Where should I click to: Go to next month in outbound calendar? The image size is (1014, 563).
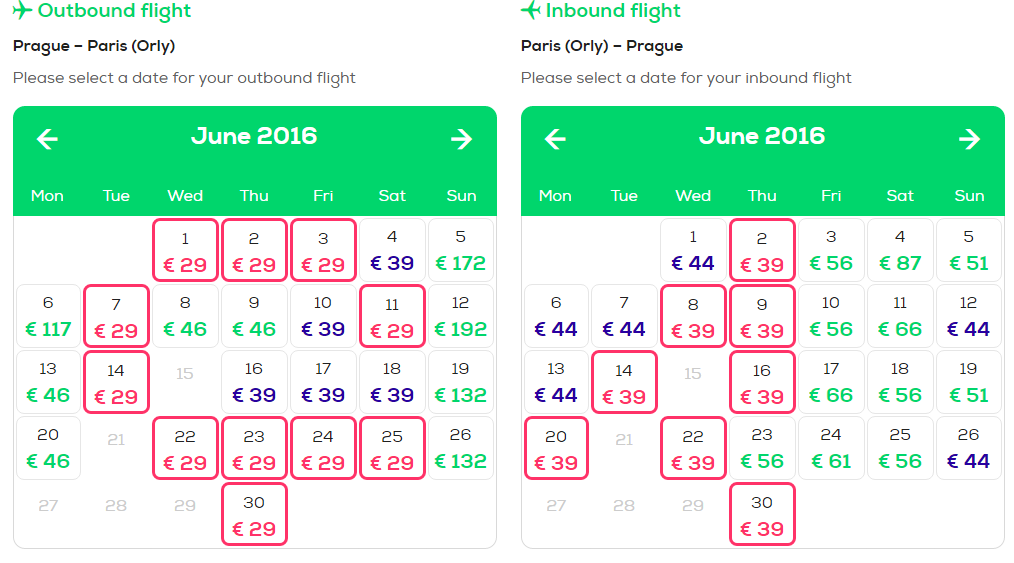coord(462,138)
